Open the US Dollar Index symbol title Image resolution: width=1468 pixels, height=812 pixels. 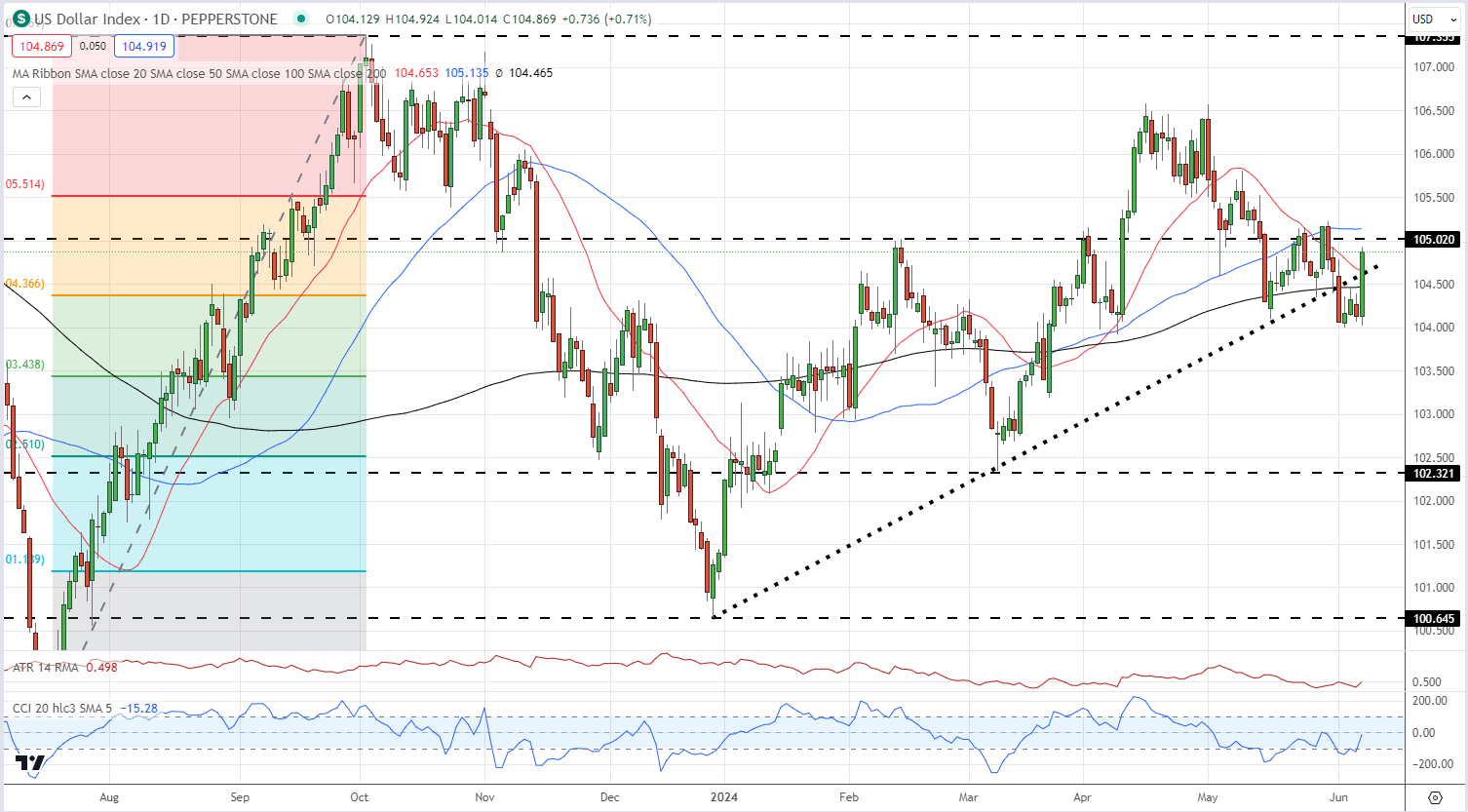point(156,19)
